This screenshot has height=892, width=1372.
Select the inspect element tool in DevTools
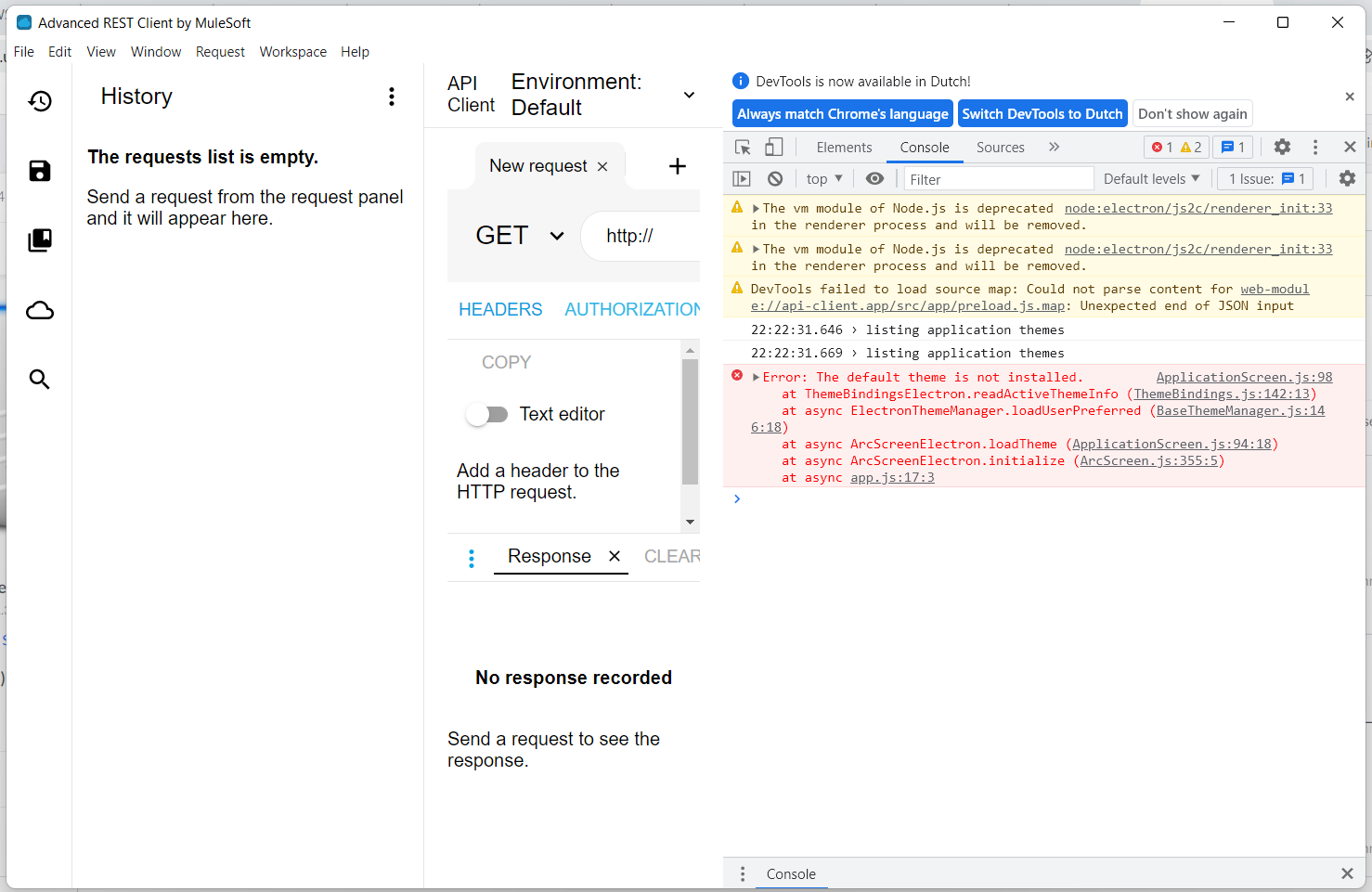point(743,147)
